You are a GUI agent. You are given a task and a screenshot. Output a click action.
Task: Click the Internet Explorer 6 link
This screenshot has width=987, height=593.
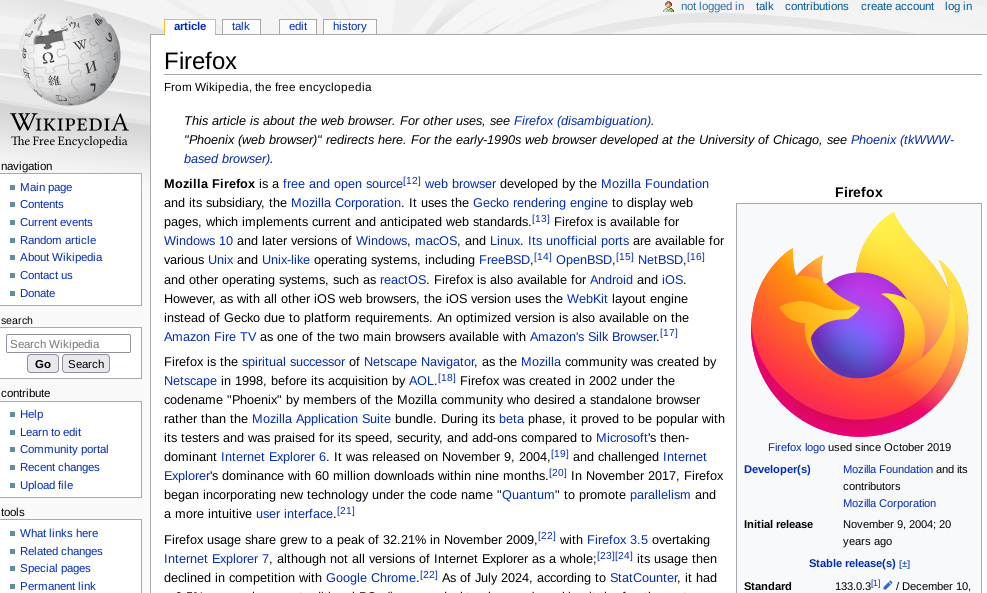coord(273,456)
